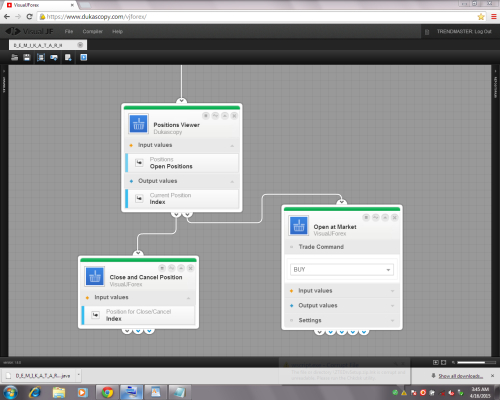This screenshot has width=500, height=400.
Task: Click the Positions Viewer block icon
Action: pos(138,124)
